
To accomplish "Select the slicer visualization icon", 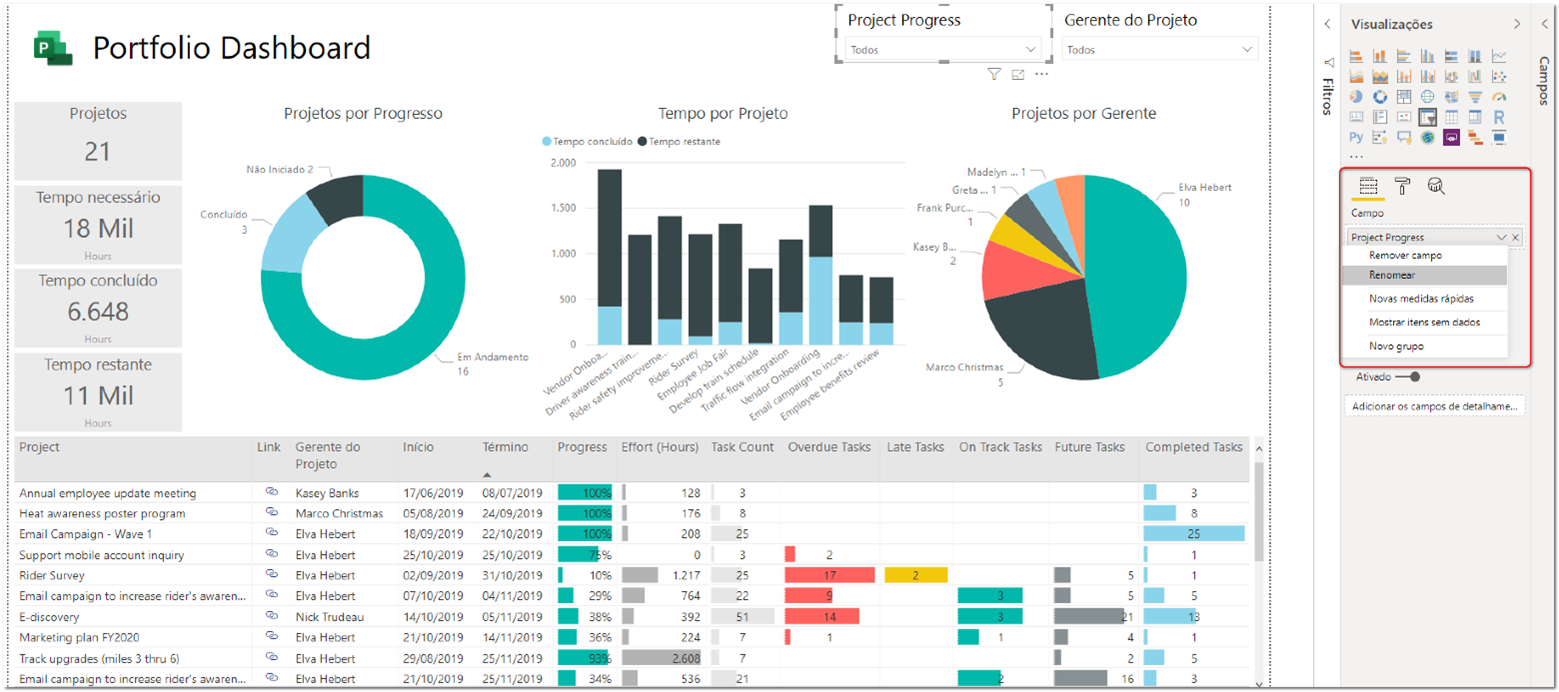I will coord(1428,117).
